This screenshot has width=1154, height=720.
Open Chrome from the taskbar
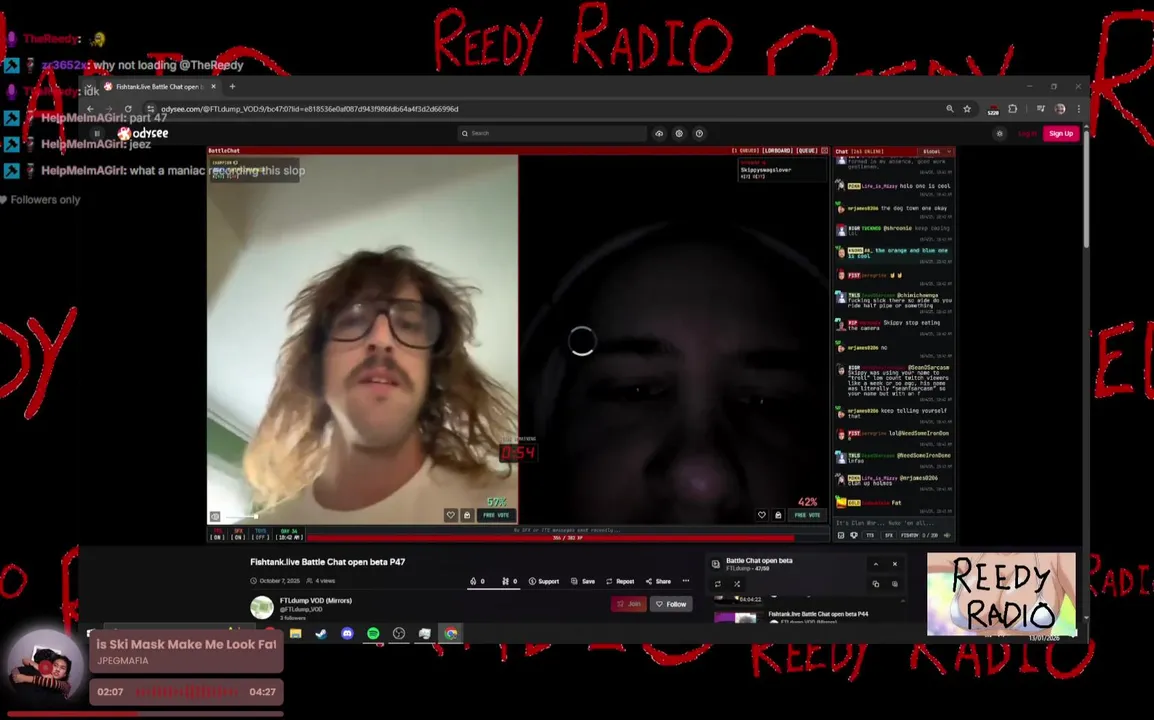point(450,633)
